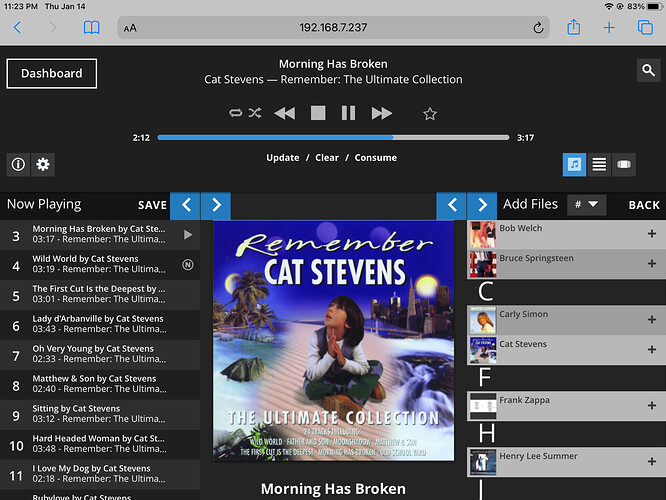
Task: Toggle repeat playback mode
Action: 236,113
